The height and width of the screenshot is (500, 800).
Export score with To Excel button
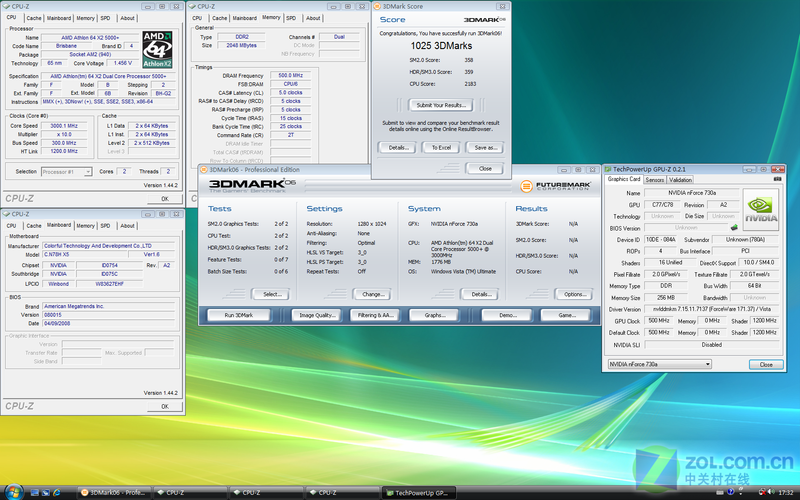(441, 147)
